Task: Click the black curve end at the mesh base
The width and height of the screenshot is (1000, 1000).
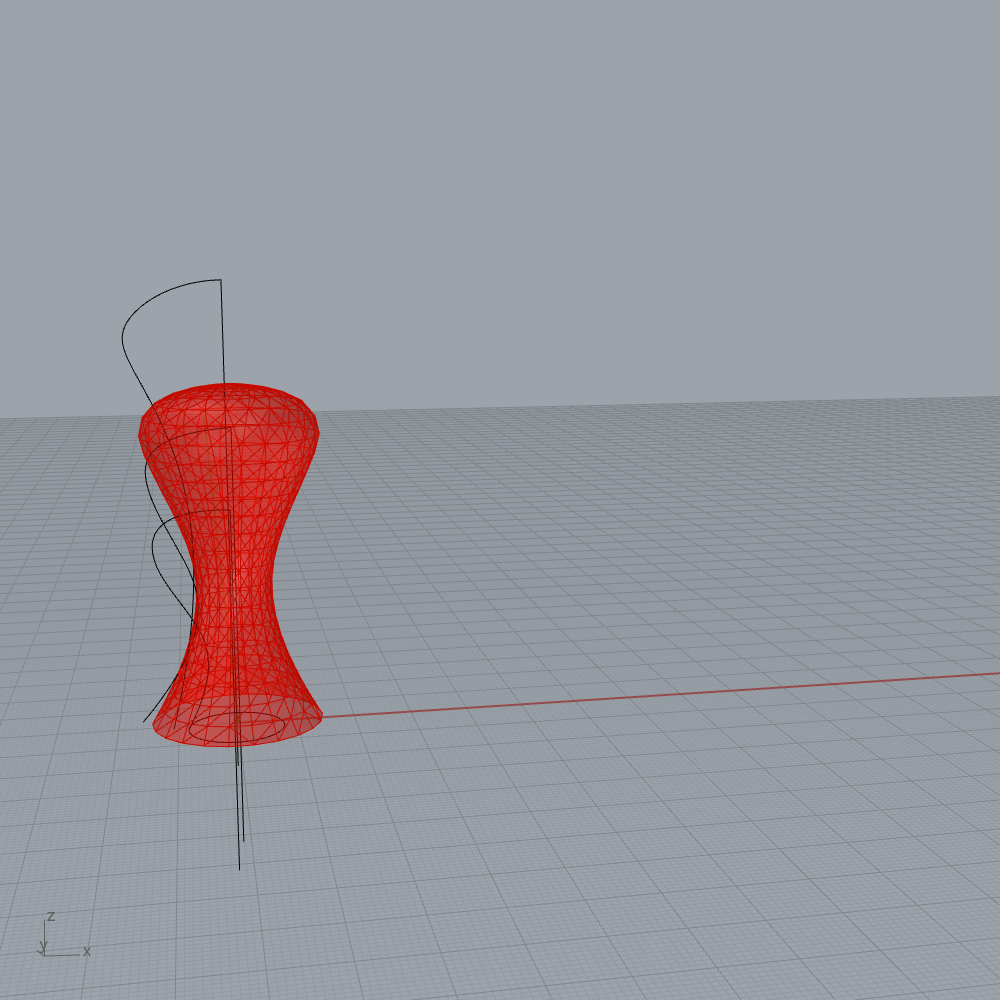Action: [x=145, y=720]
